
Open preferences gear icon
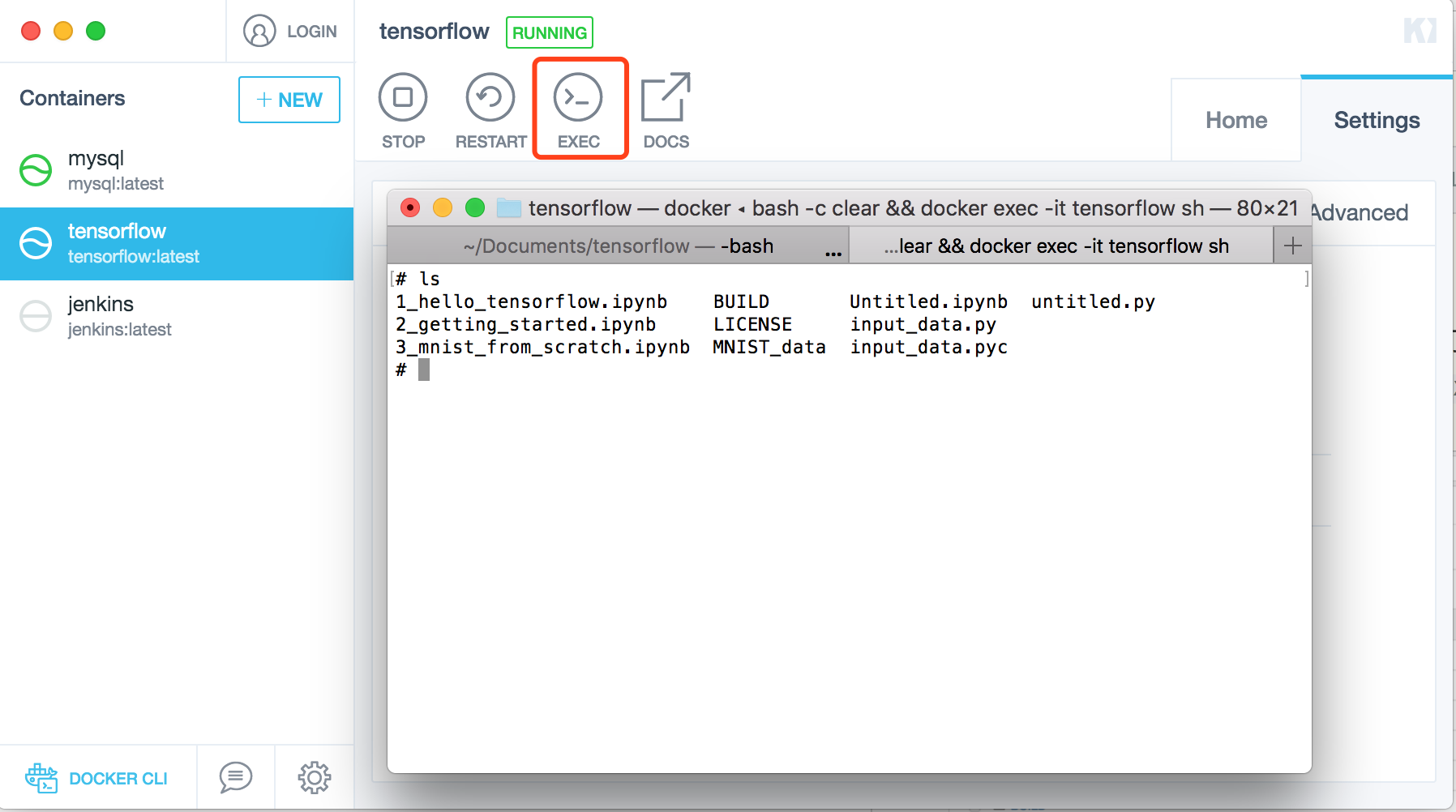point(315,777)
